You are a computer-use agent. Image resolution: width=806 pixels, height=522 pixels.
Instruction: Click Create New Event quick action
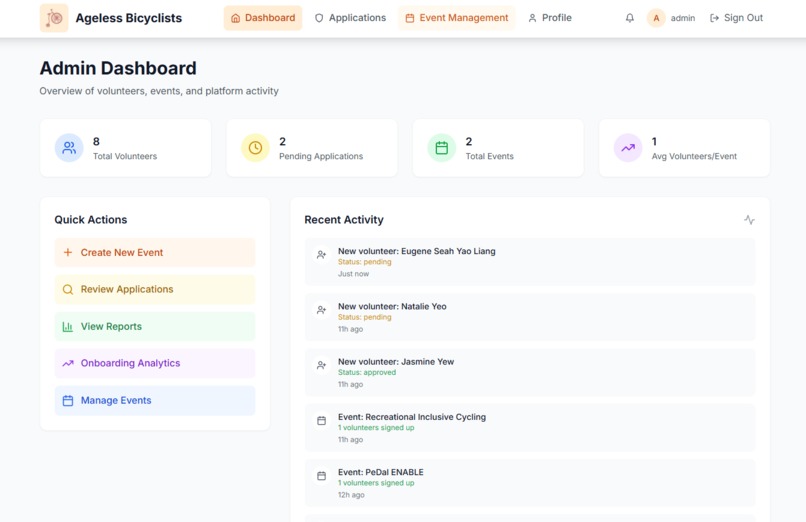pos(155,252)
